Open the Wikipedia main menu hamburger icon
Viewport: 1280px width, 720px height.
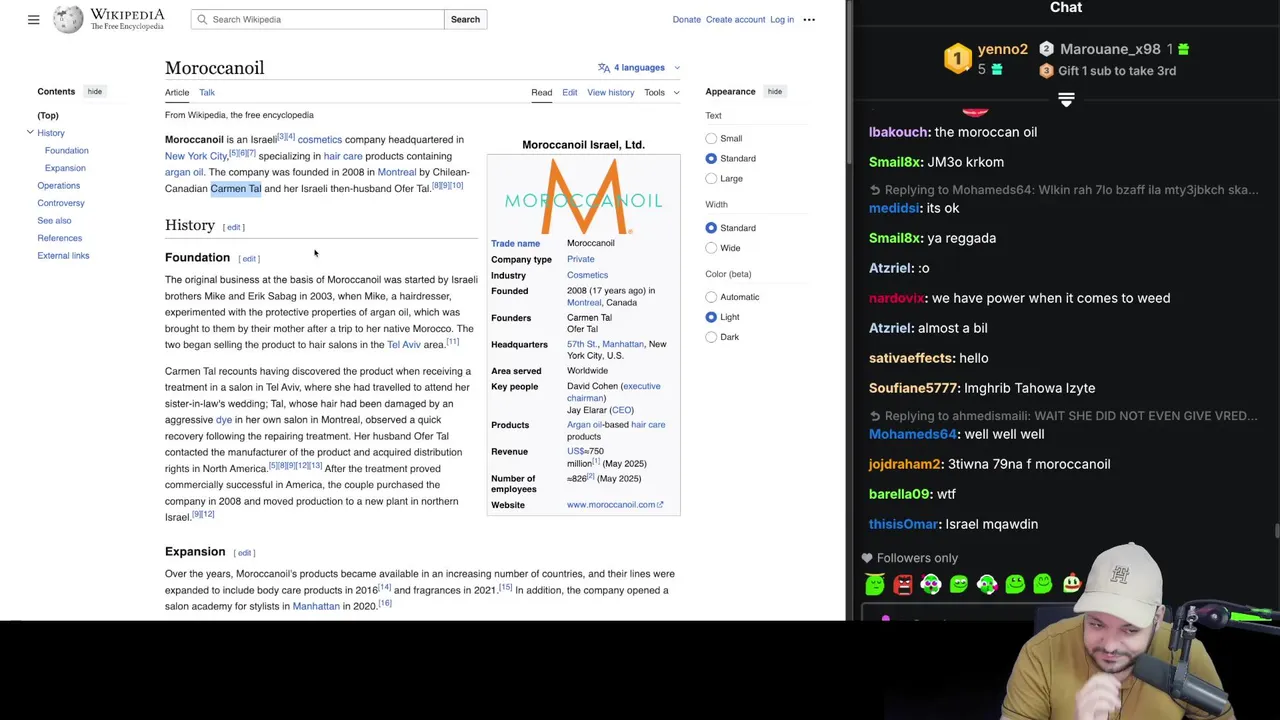click(33, 19)
